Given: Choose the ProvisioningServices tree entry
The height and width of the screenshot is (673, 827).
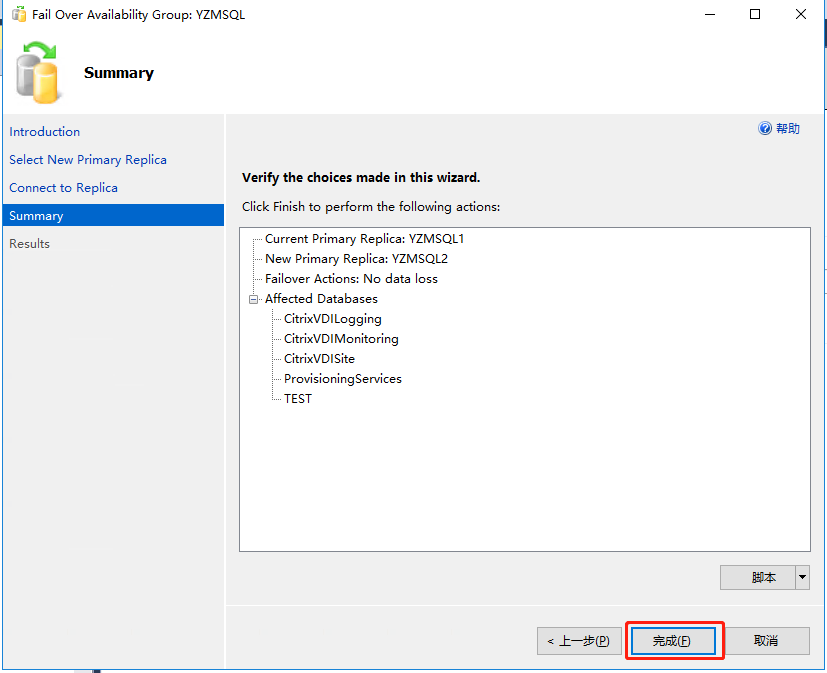Looking at the screenshot, I should tap(342, 379).
